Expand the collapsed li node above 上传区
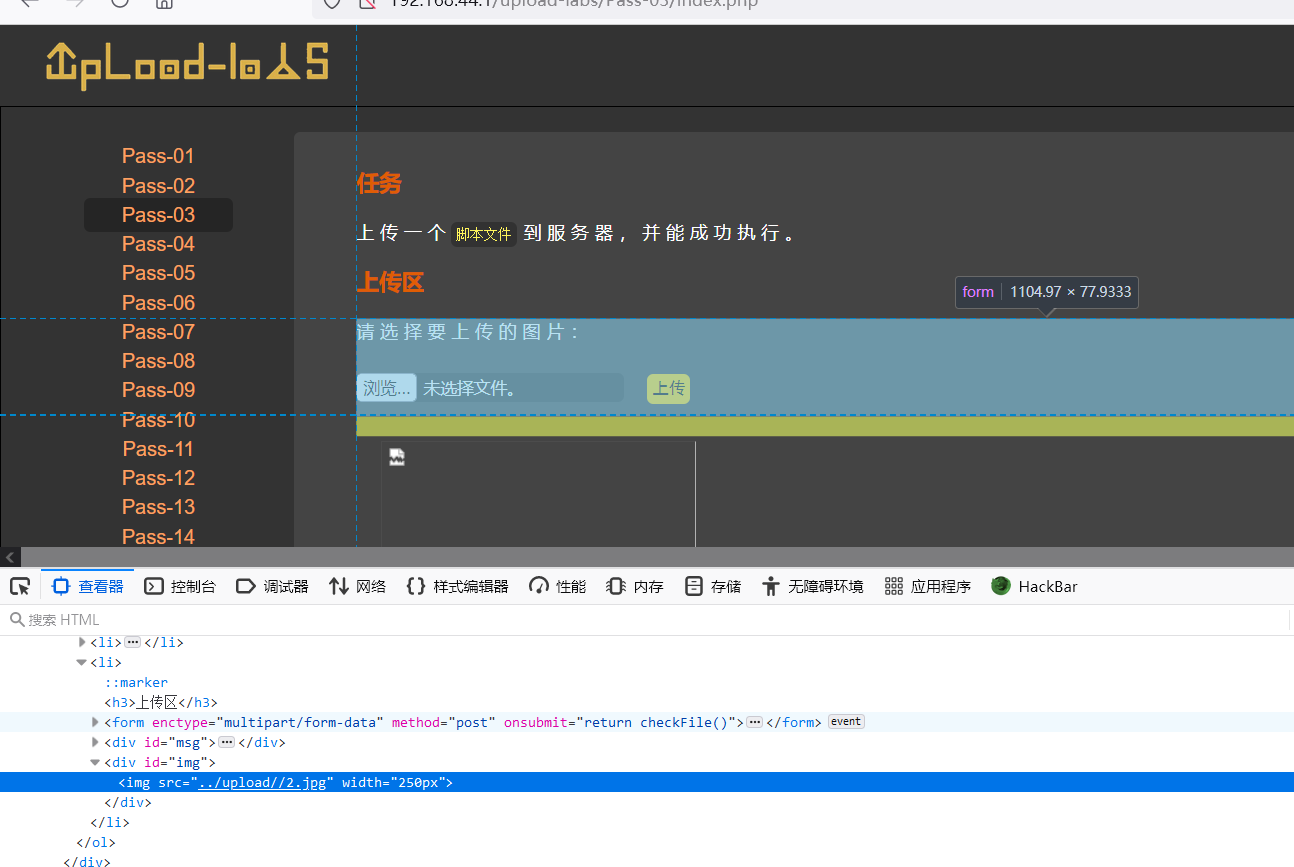Viewport: 1294px width, 867px height. tap(82, 642)
